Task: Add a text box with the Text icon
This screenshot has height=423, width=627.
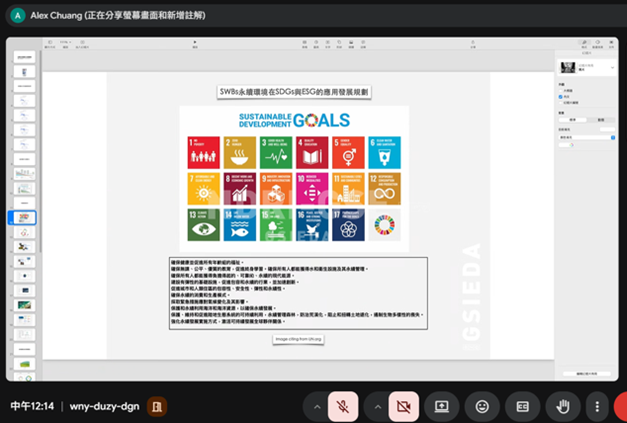Action: point(327,44)
